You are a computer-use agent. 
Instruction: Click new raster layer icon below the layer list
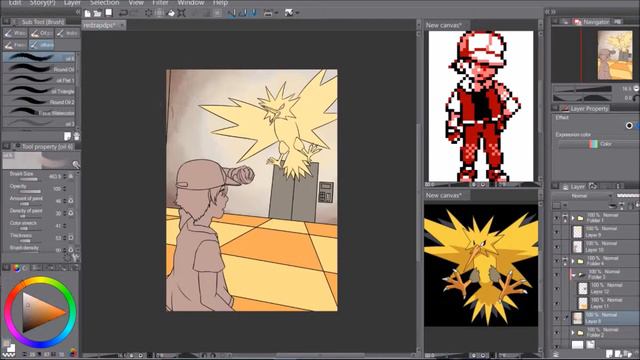click(609, 353)
